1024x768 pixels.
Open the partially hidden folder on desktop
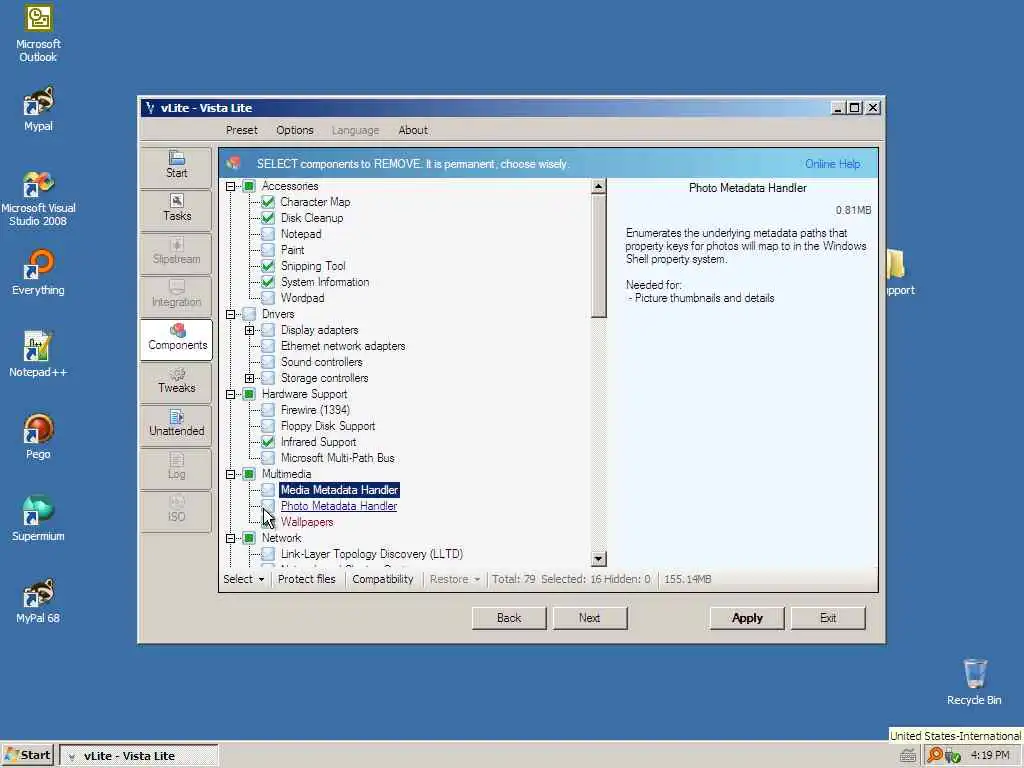pos(900,272)
